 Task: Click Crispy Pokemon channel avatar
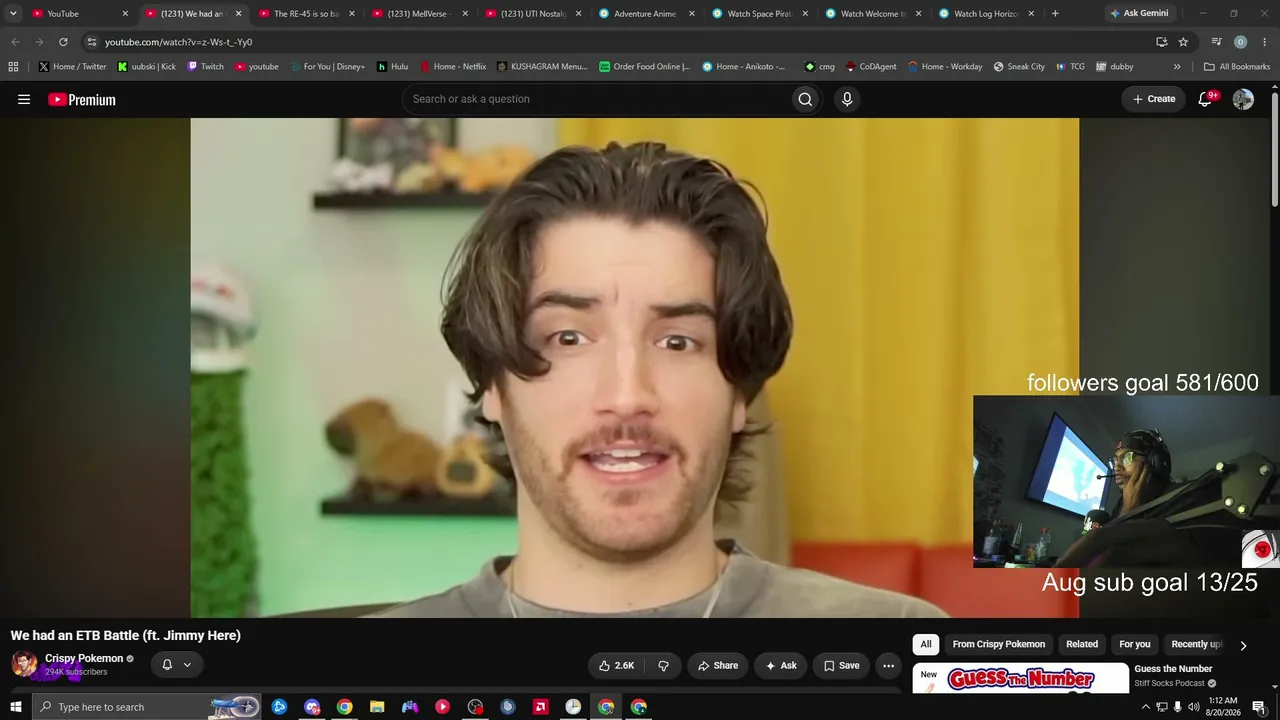24,664
